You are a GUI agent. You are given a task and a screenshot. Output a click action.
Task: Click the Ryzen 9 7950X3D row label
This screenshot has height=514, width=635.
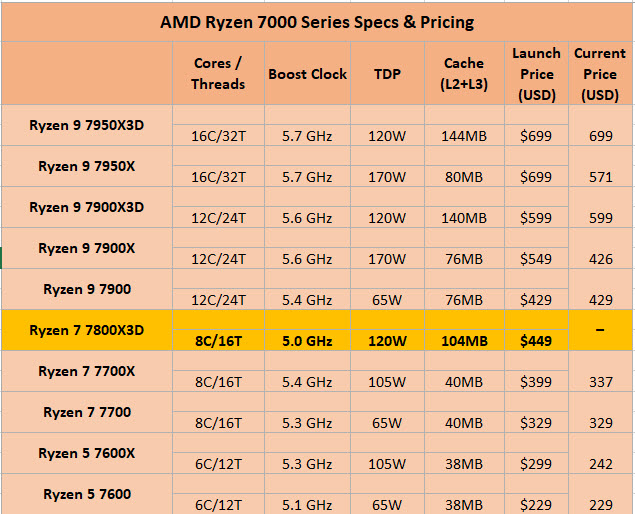coord(86,125)
